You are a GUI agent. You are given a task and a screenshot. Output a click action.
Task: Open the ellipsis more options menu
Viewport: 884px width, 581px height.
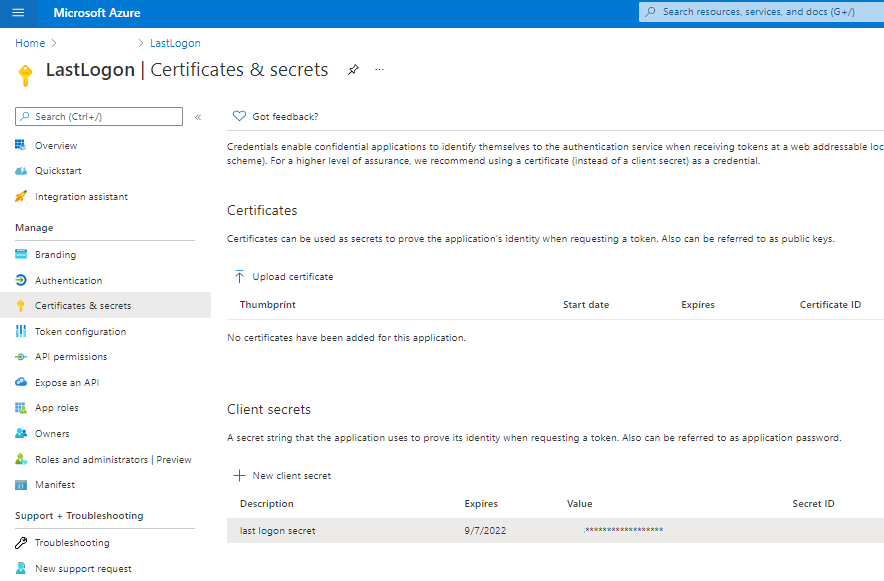click(378, 71)
